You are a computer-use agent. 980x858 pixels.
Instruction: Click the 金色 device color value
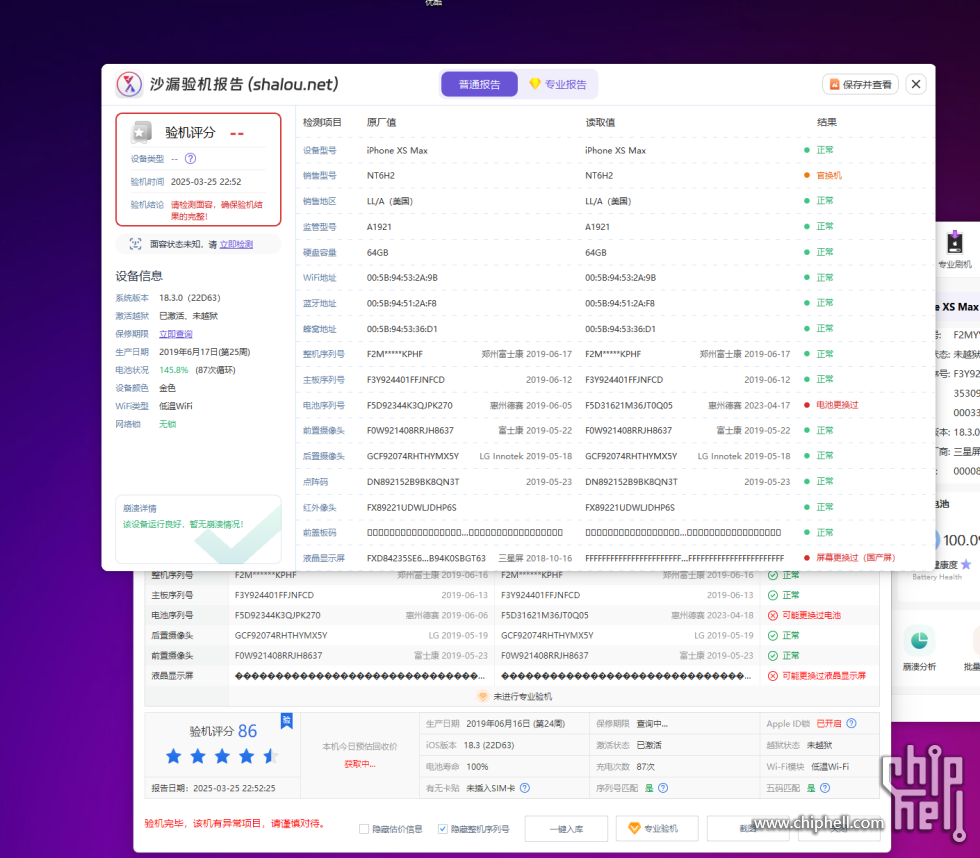pos(168,388)
